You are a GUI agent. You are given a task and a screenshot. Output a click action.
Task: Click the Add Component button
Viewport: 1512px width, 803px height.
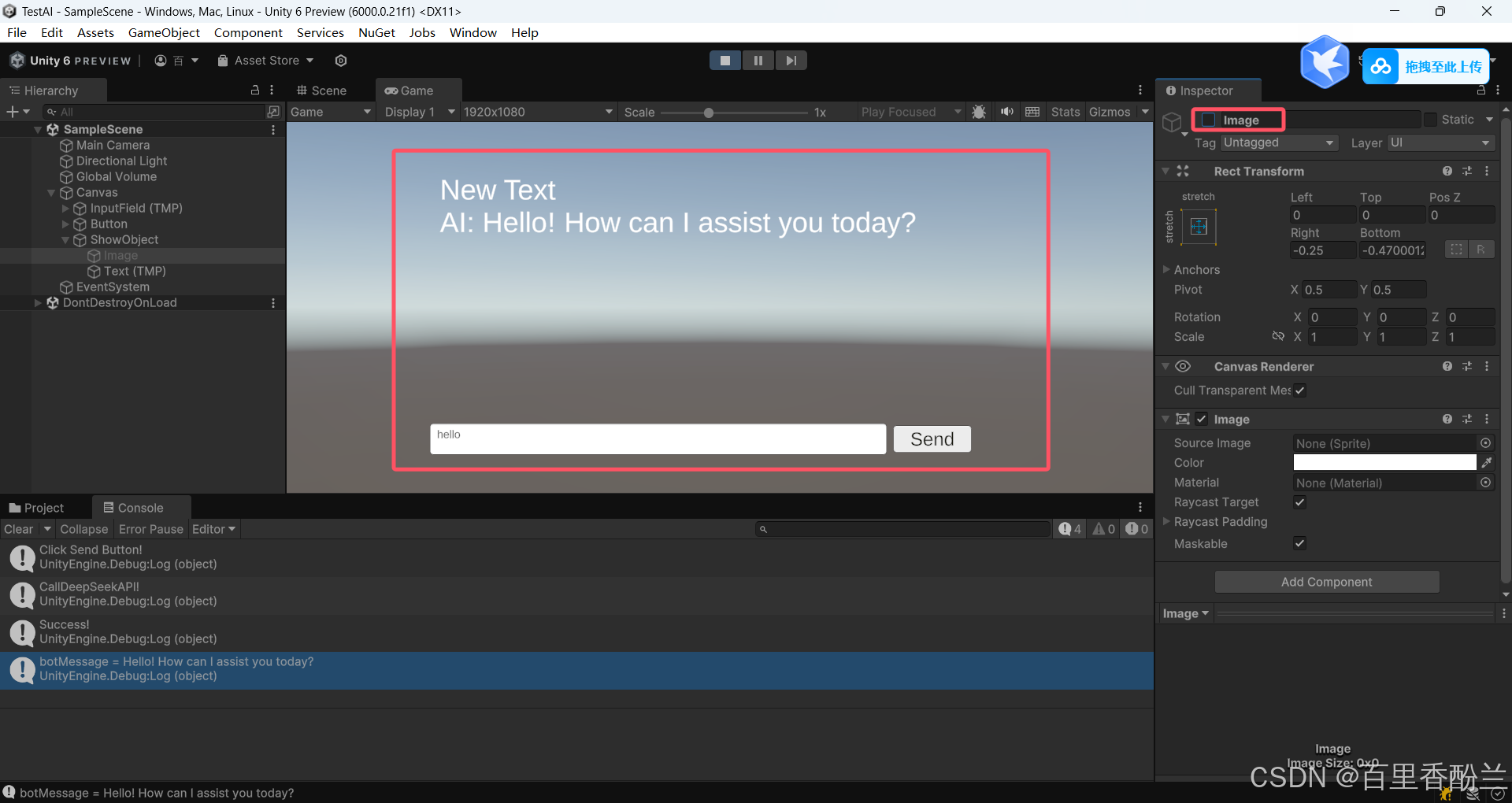pyautogui.click(x=1326, y=582)
